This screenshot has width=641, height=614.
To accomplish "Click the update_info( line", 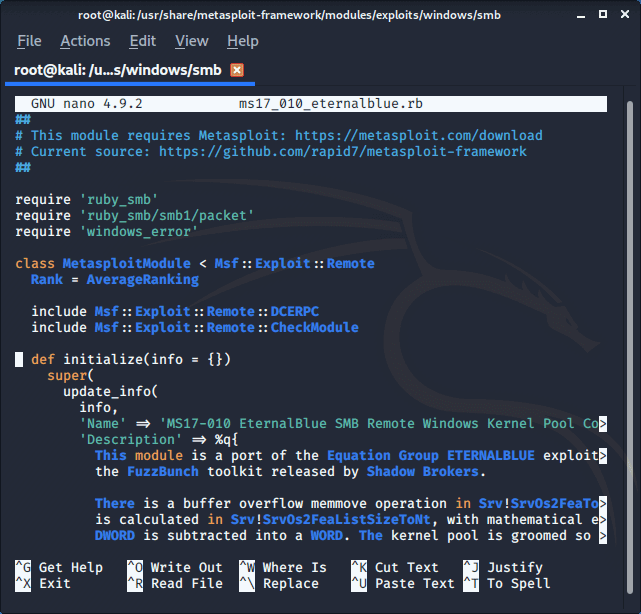I will pyautogui.click(x=110, y=391).
